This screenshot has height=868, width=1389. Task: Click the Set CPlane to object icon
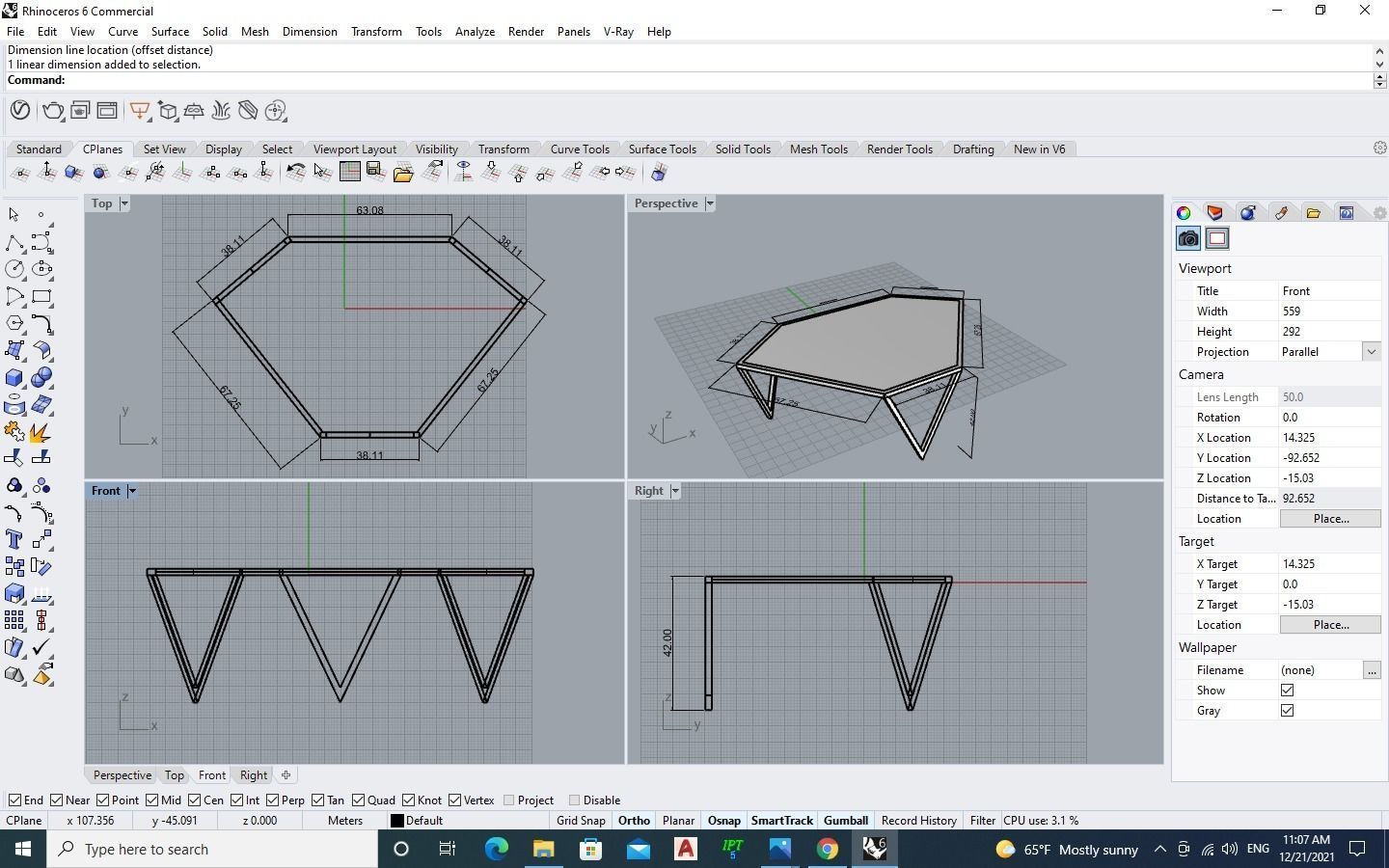point(73,173)
